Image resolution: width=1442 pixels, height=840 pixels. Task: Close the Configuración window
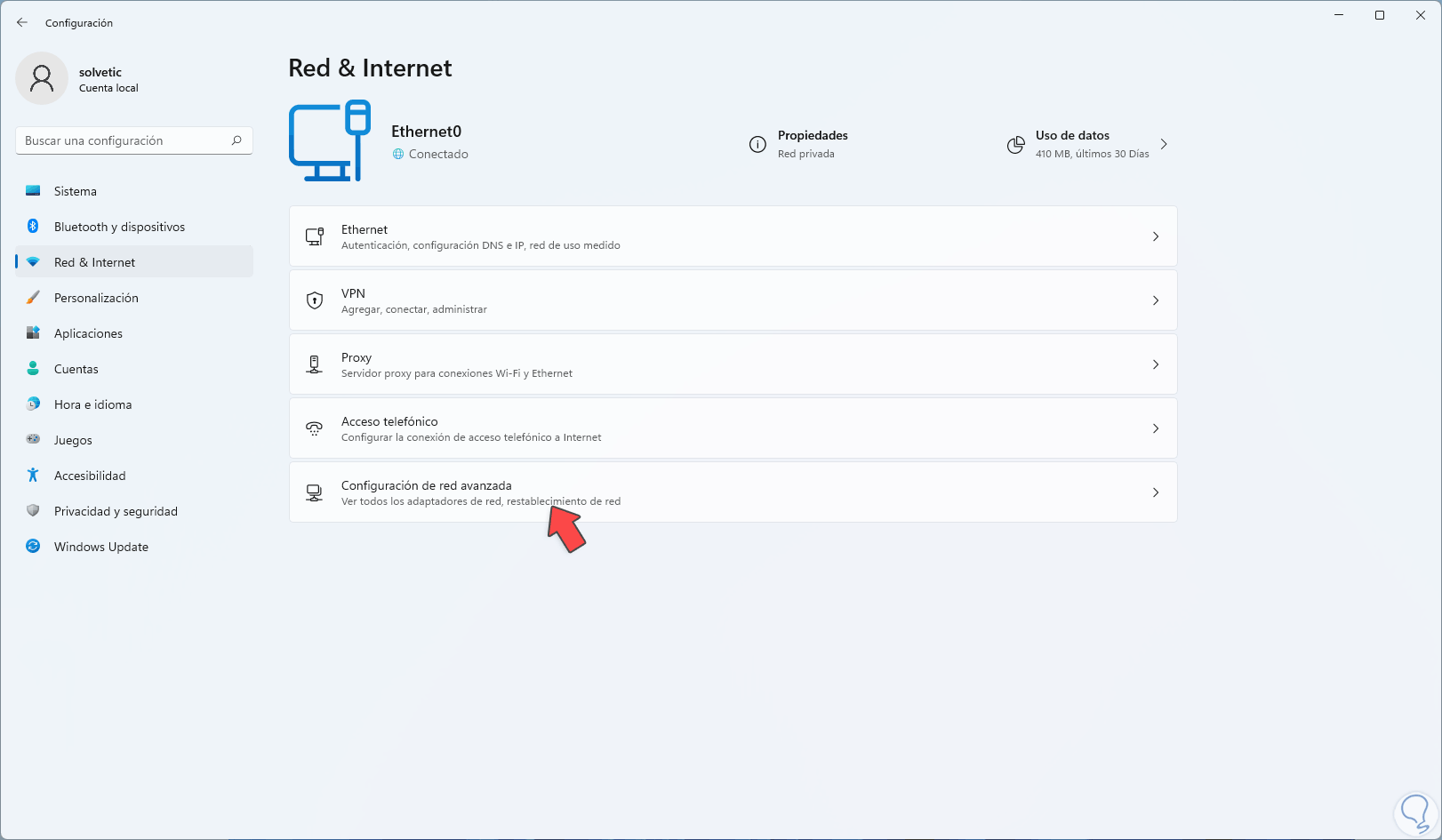1421,15
